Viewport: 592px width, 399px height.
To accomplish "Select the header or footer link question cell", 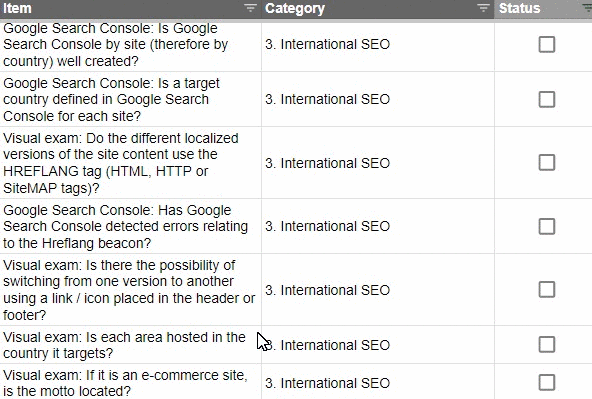I will tap(131, 290).
